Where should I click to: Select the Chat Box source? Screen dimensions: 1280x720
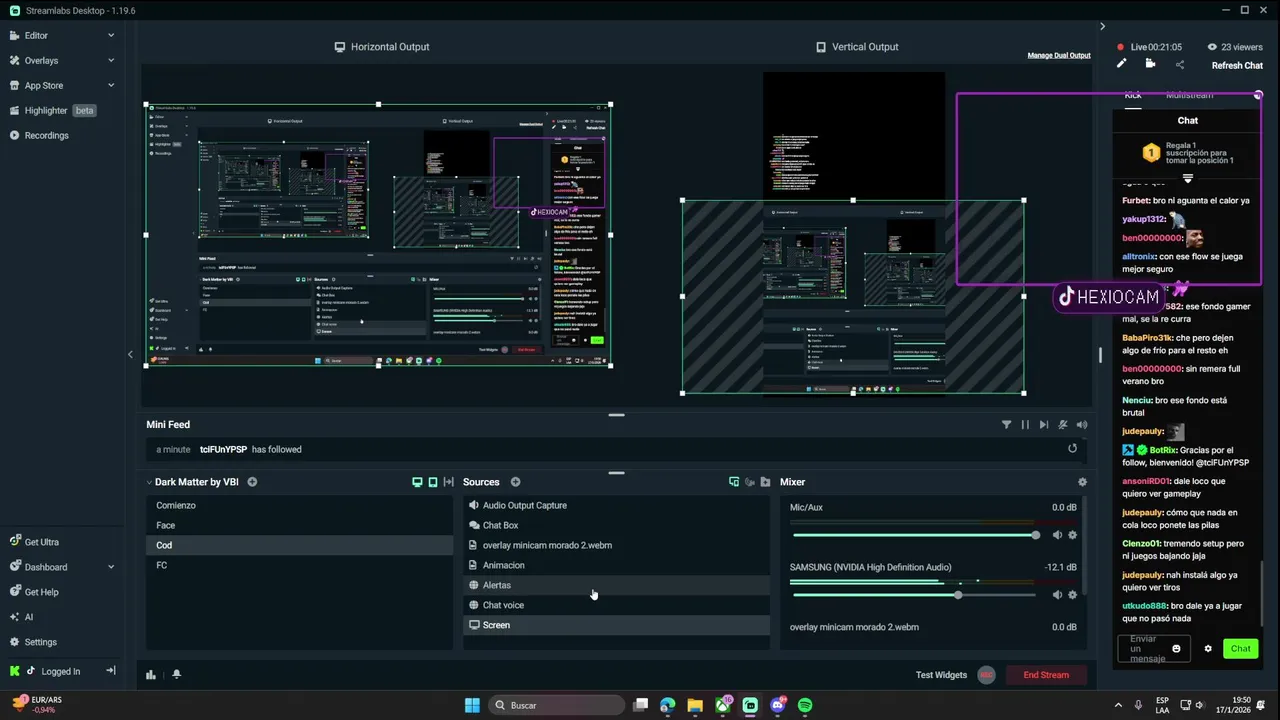click(616, 525)
